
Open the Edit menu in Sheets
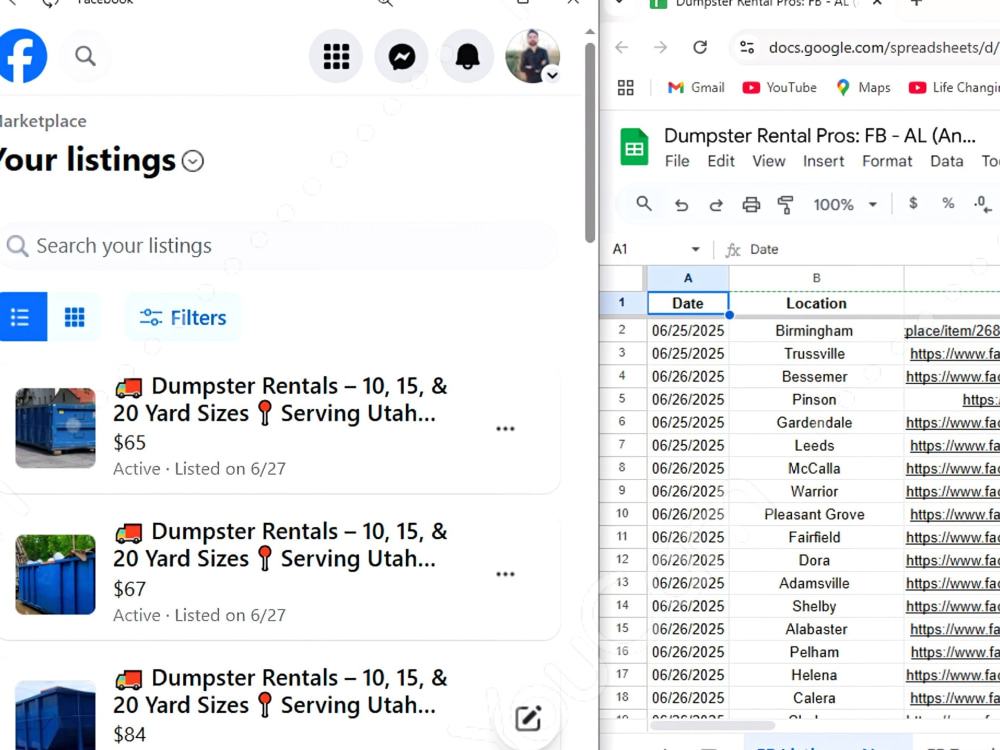point(721,161)
